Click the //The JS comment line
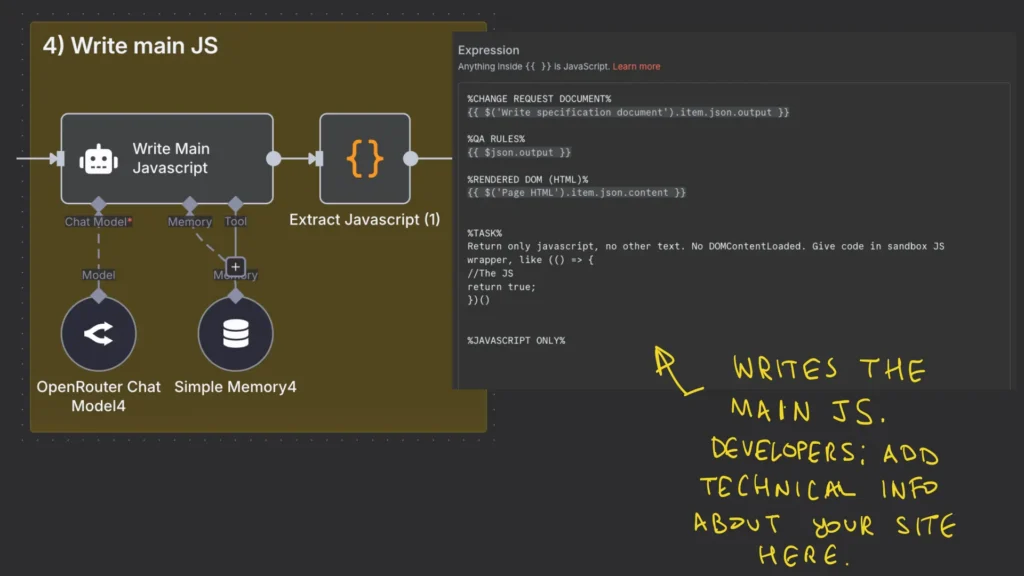 coord(490,274)
